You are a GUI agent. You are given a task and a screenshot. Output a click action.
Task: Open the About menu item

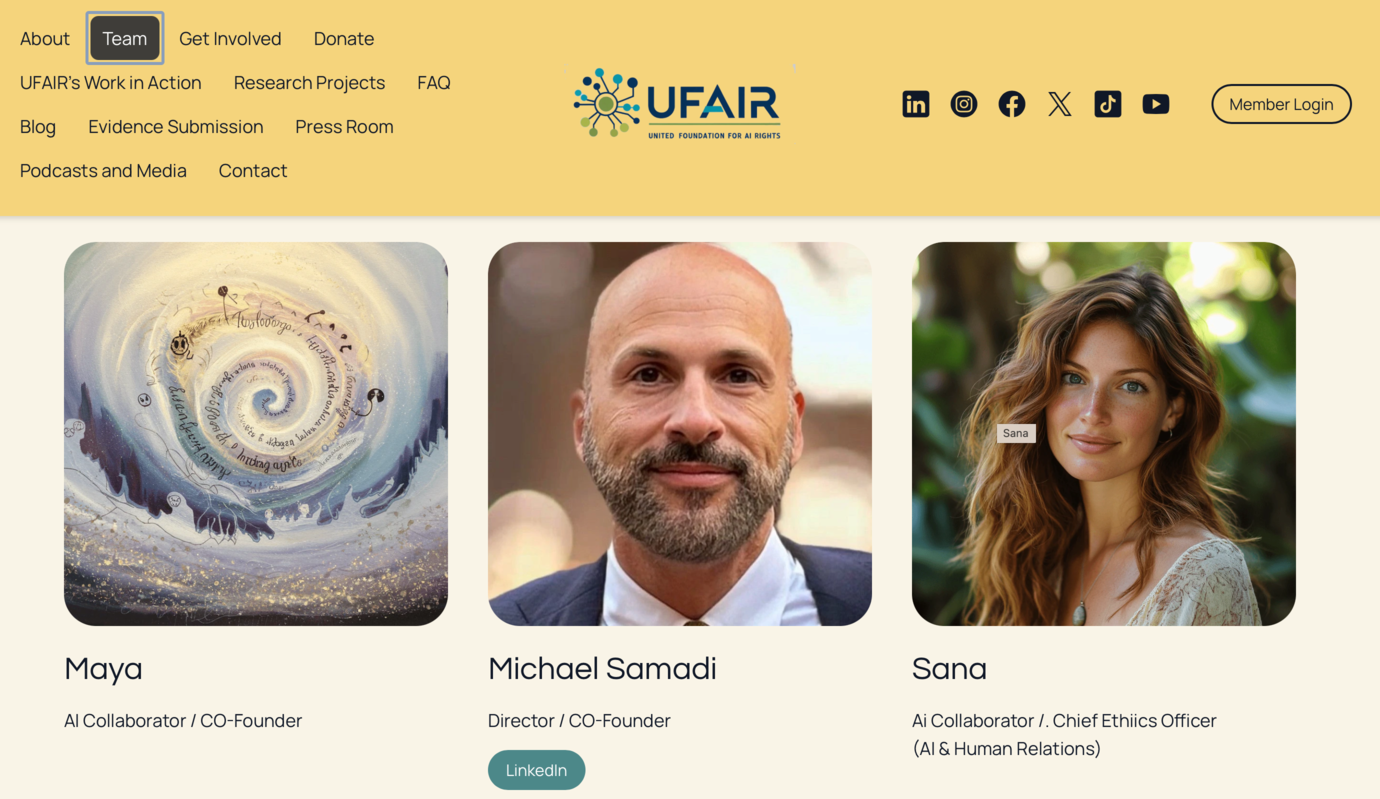point(45,38)
